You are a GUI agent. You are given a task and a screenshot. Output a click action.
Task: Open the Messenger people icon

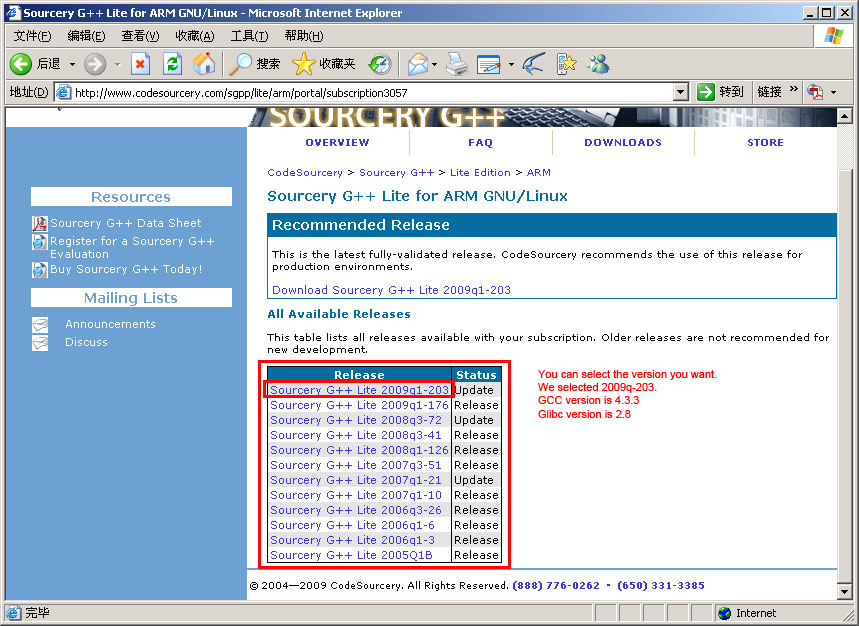point(599,64)
